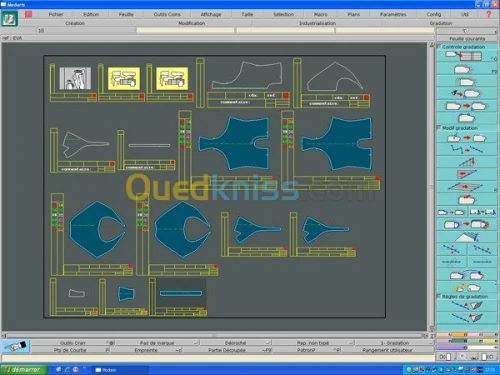The width and height of the screenshot is (500, 375).
Task: Click the vertical scrollbar of the work area
Action: [x=432, y=187]
